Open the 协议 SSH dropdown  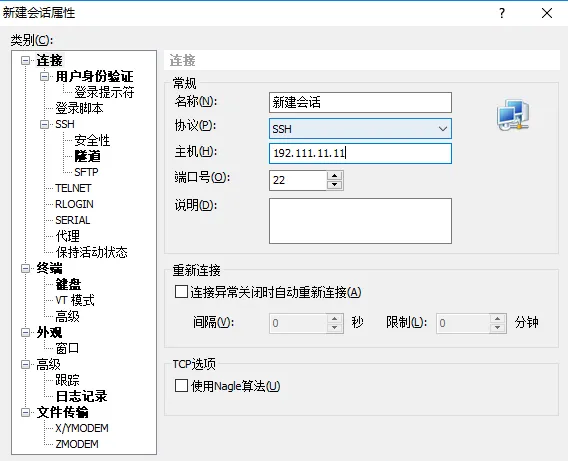(x=360, y=129)
